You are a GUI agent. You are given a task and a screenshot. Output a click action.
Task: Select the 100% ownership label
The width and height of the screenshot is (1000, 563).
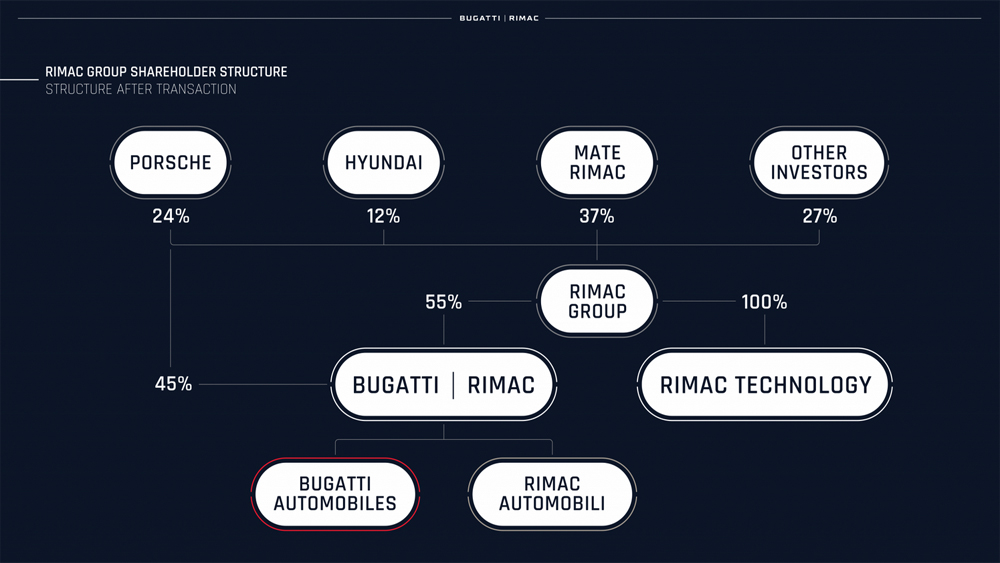764,302
